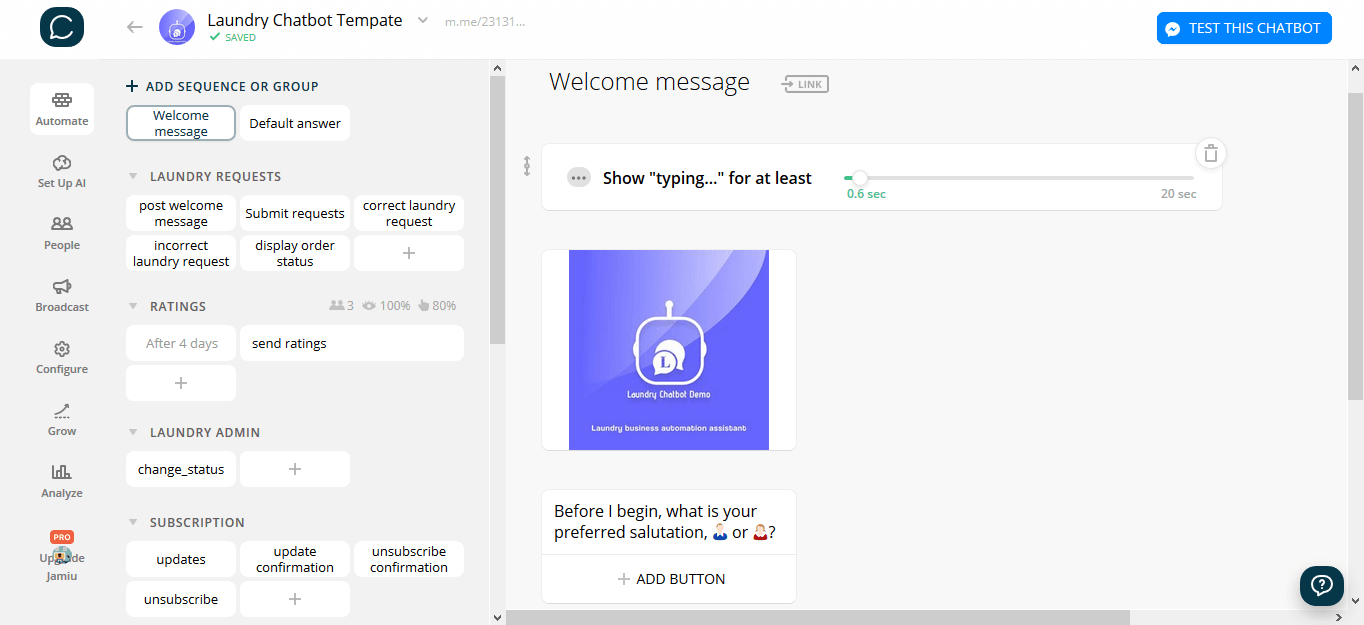
Task: Open the correct laundry request block
Action: [x=409, y=213]
